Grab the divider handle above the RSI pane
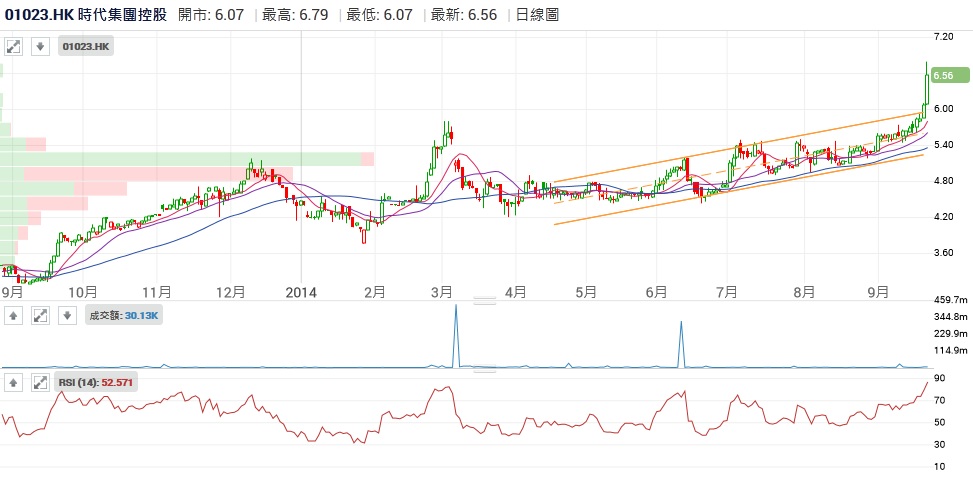The height and width of the screenshot is (477, 973). tap(484, 369)
